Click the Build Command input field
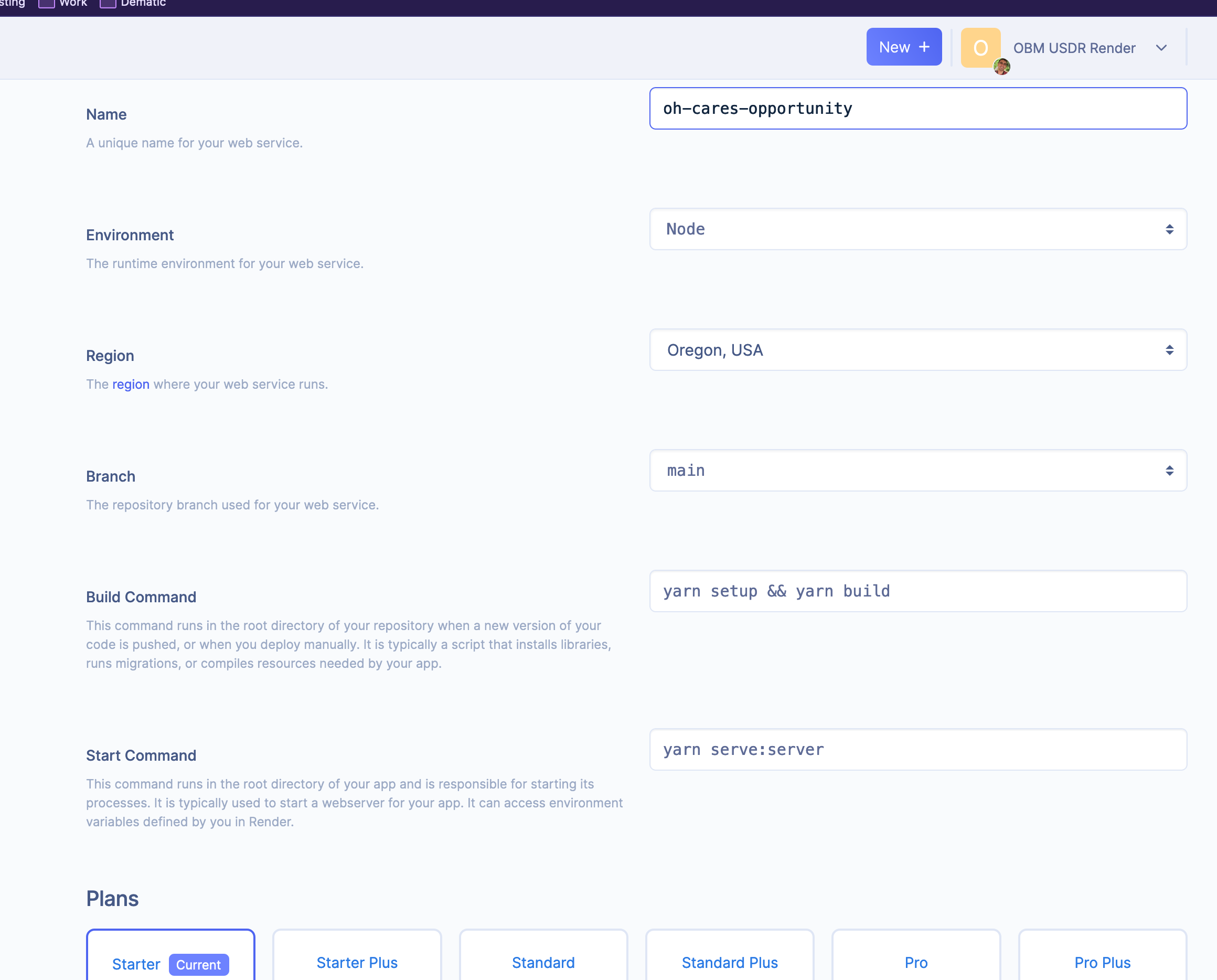The height and width of the screenshot is (980, 1217). click(x=918, y=591)
